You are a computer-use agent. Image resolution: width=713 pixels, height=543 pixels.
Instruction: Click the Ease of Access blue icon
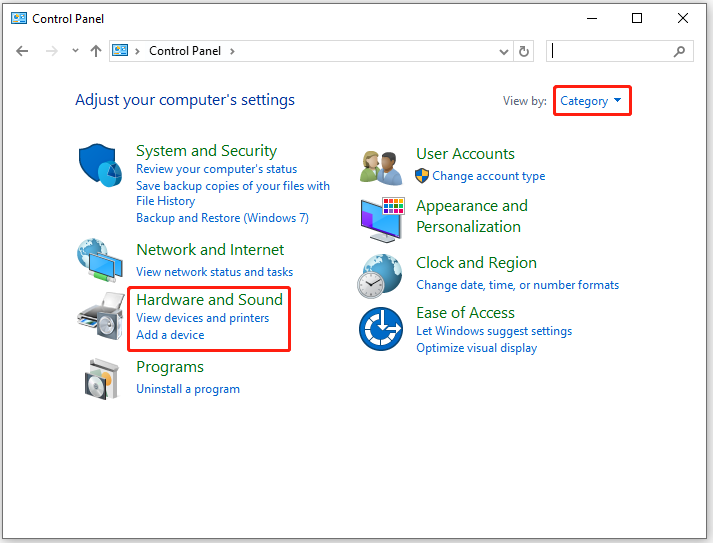point(381,329)
